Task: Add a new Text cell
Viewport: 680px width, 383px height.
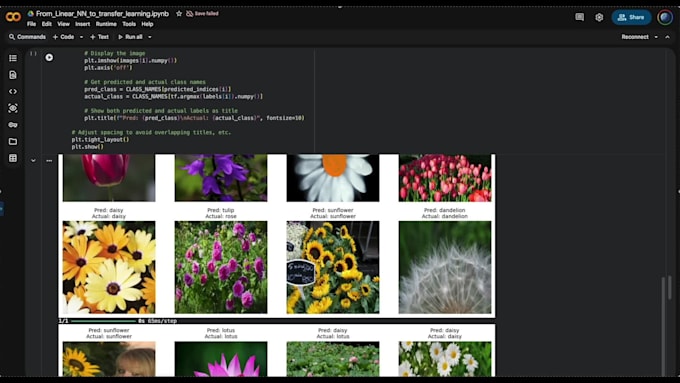Action: click(99, 37)
